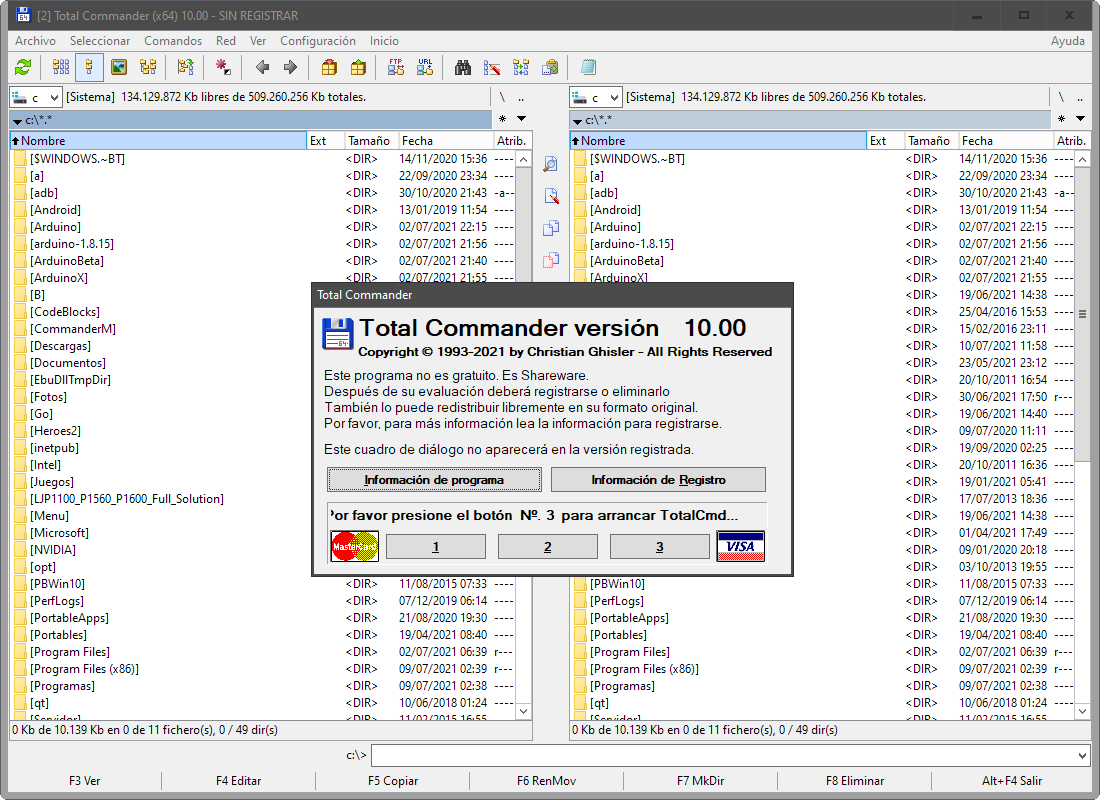Click the edit file icon between panels
Image resolution: width=1100 pixels, height=800 pixels.
click(551, 196)
